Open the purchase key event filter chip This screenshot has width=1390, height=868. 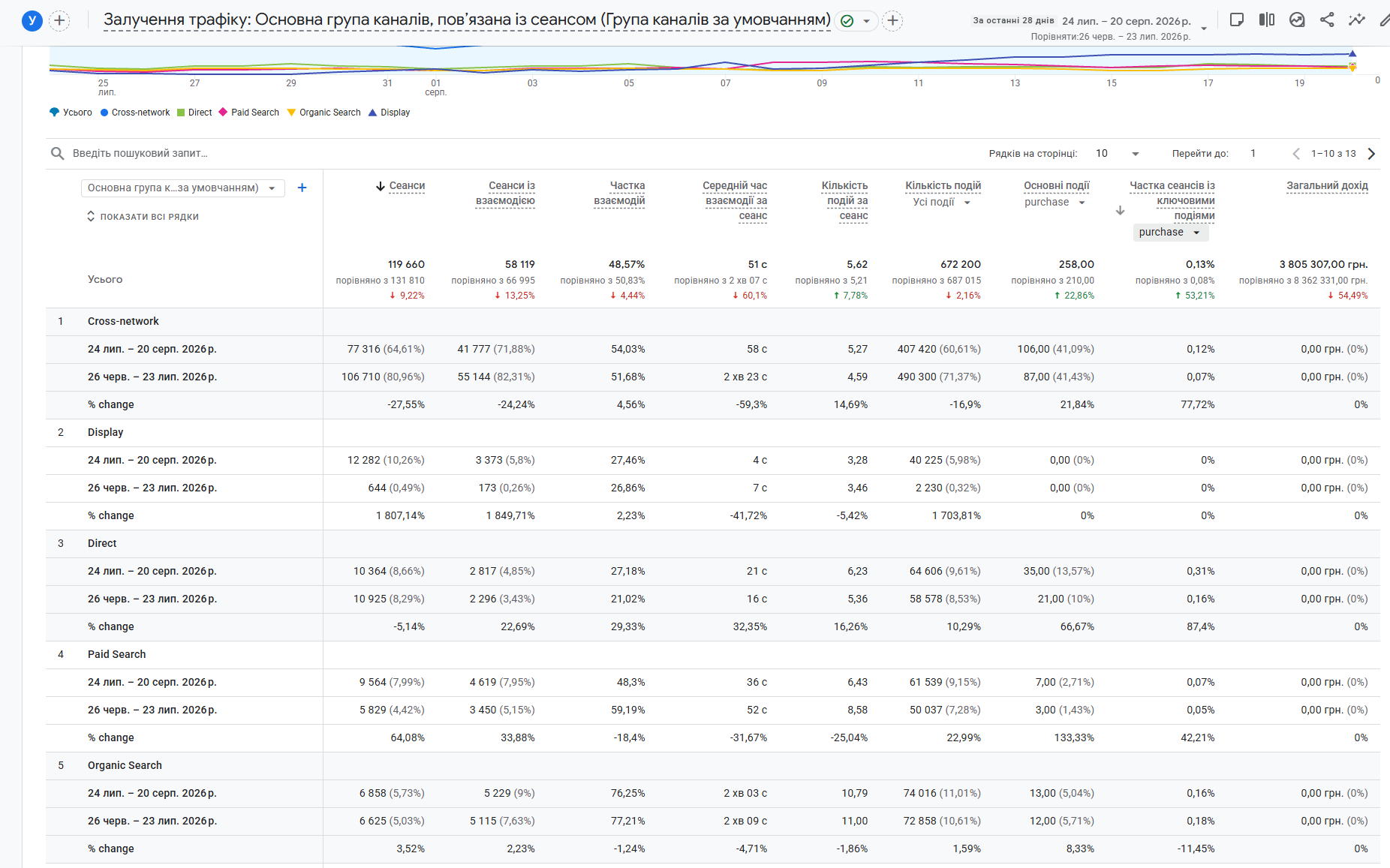(1170, 233)
